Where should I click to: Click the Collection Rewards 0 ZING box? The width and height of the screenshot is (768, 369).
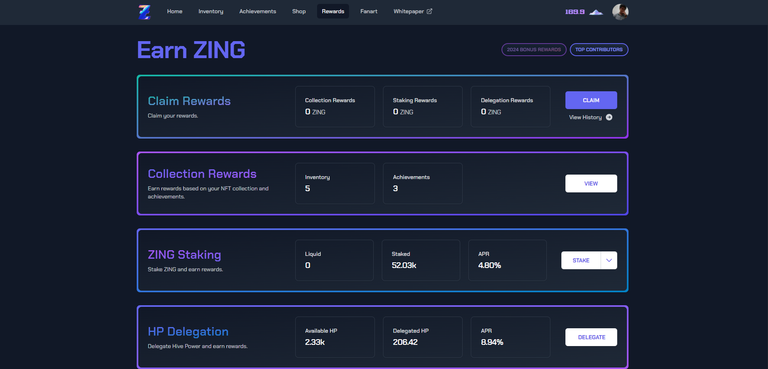(335, 106)
